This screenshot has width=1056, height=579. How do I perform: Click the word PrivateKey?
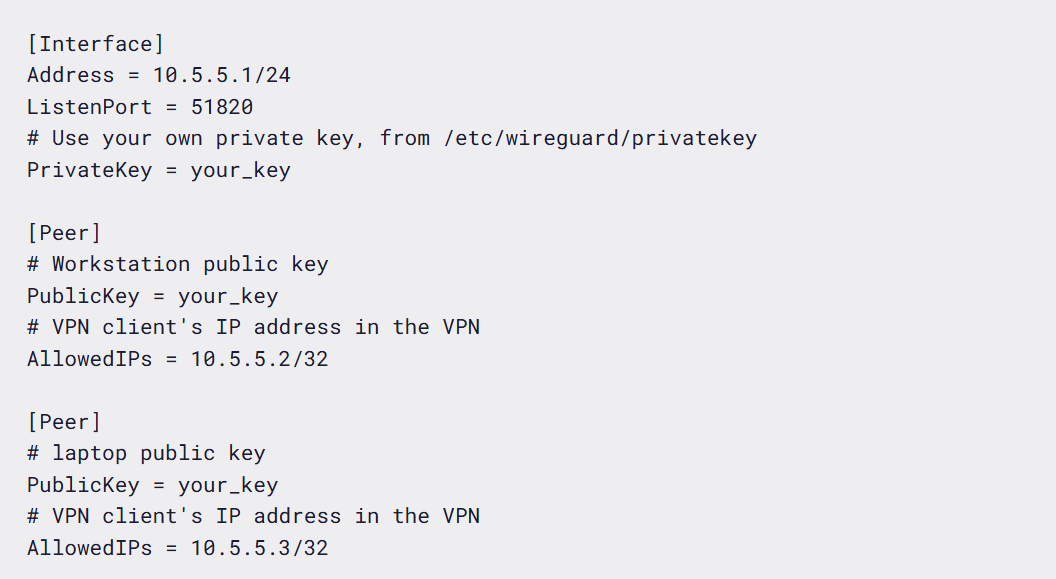tap(90, 170)
